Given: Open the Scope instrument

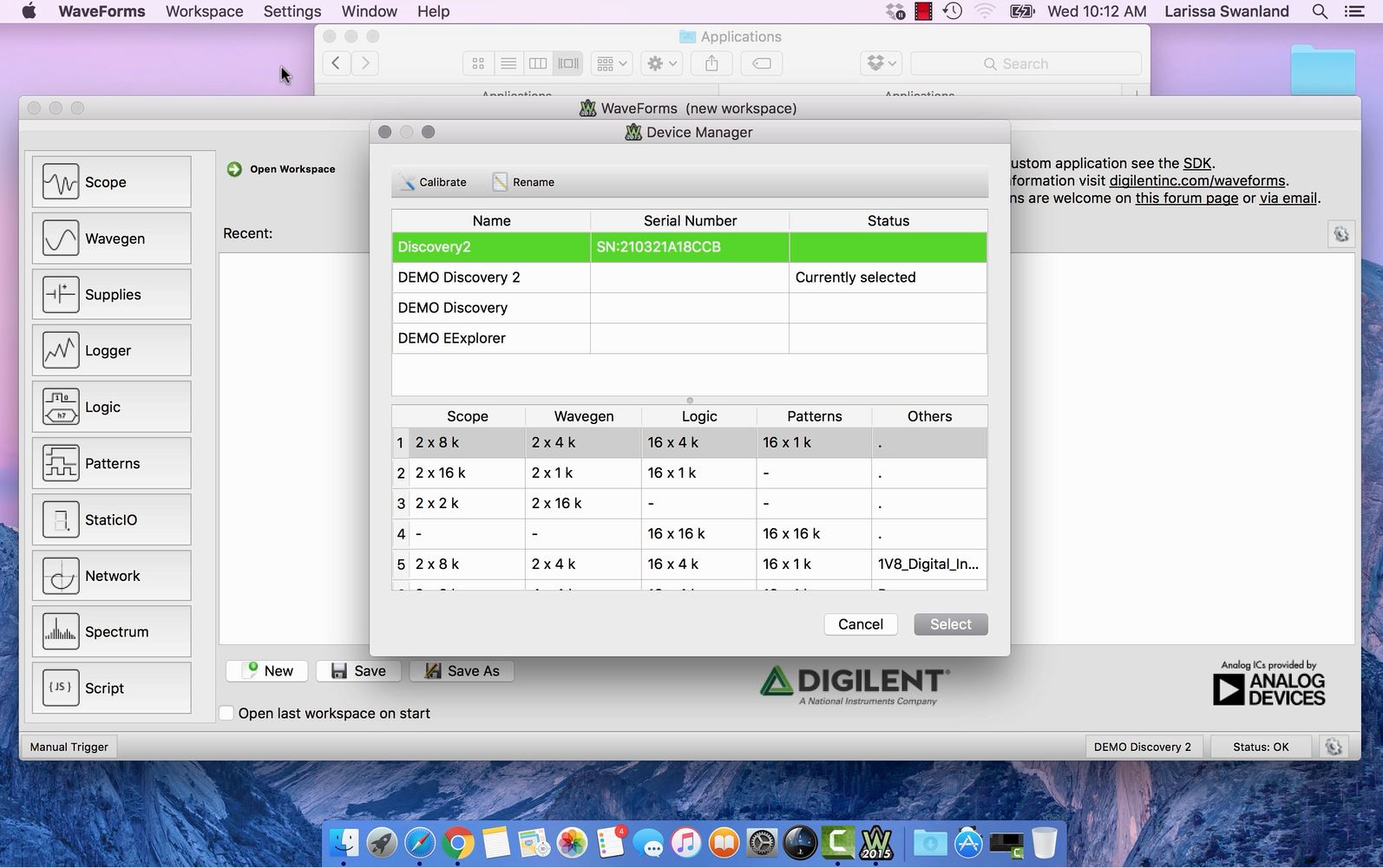Looking at the screenshot, I should (112, 182).
